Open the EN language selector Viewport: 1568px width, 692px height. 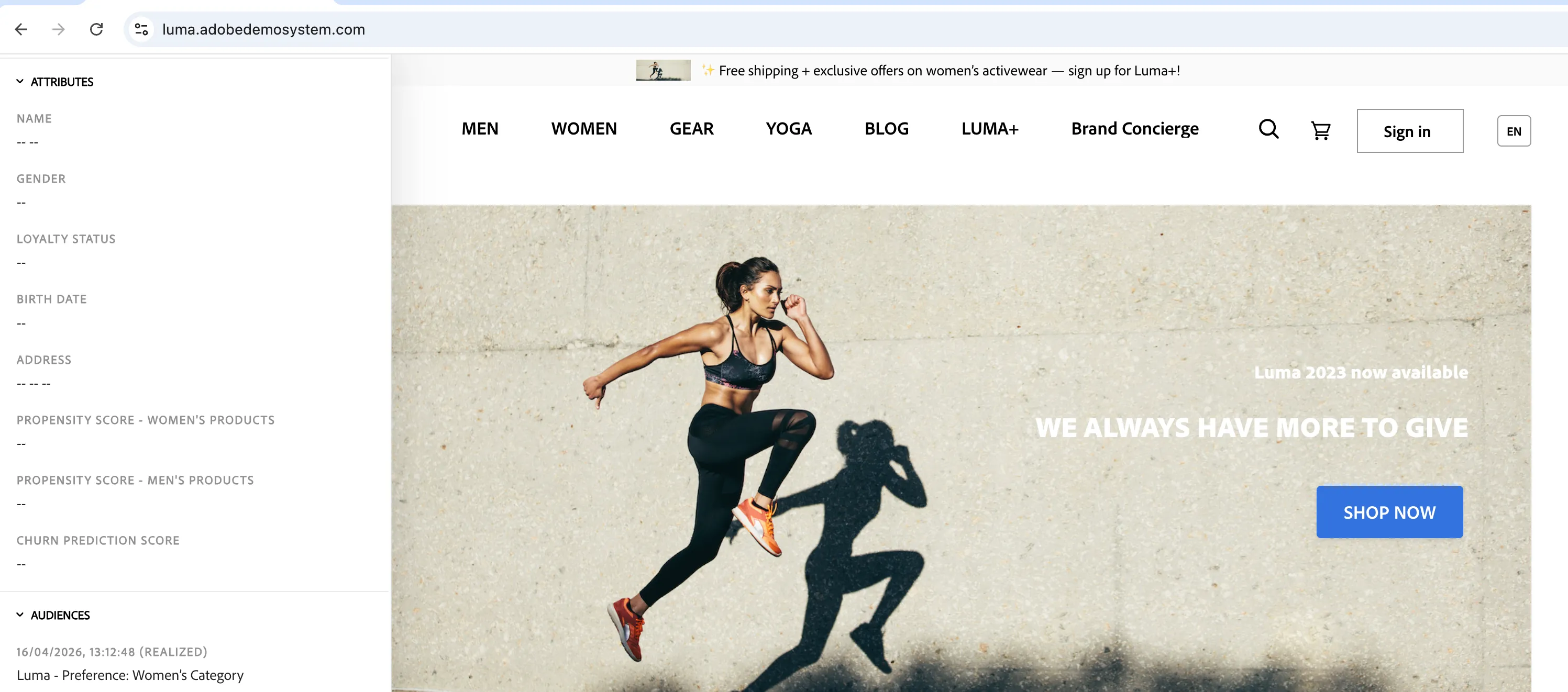point(1513,131)
